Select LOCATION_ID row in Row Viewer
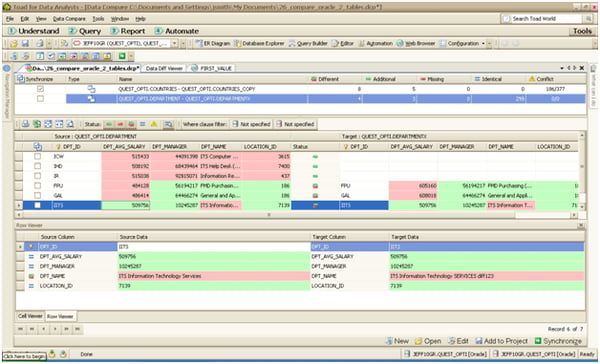The height and width of the screenshot is (364, 600). 300,286
